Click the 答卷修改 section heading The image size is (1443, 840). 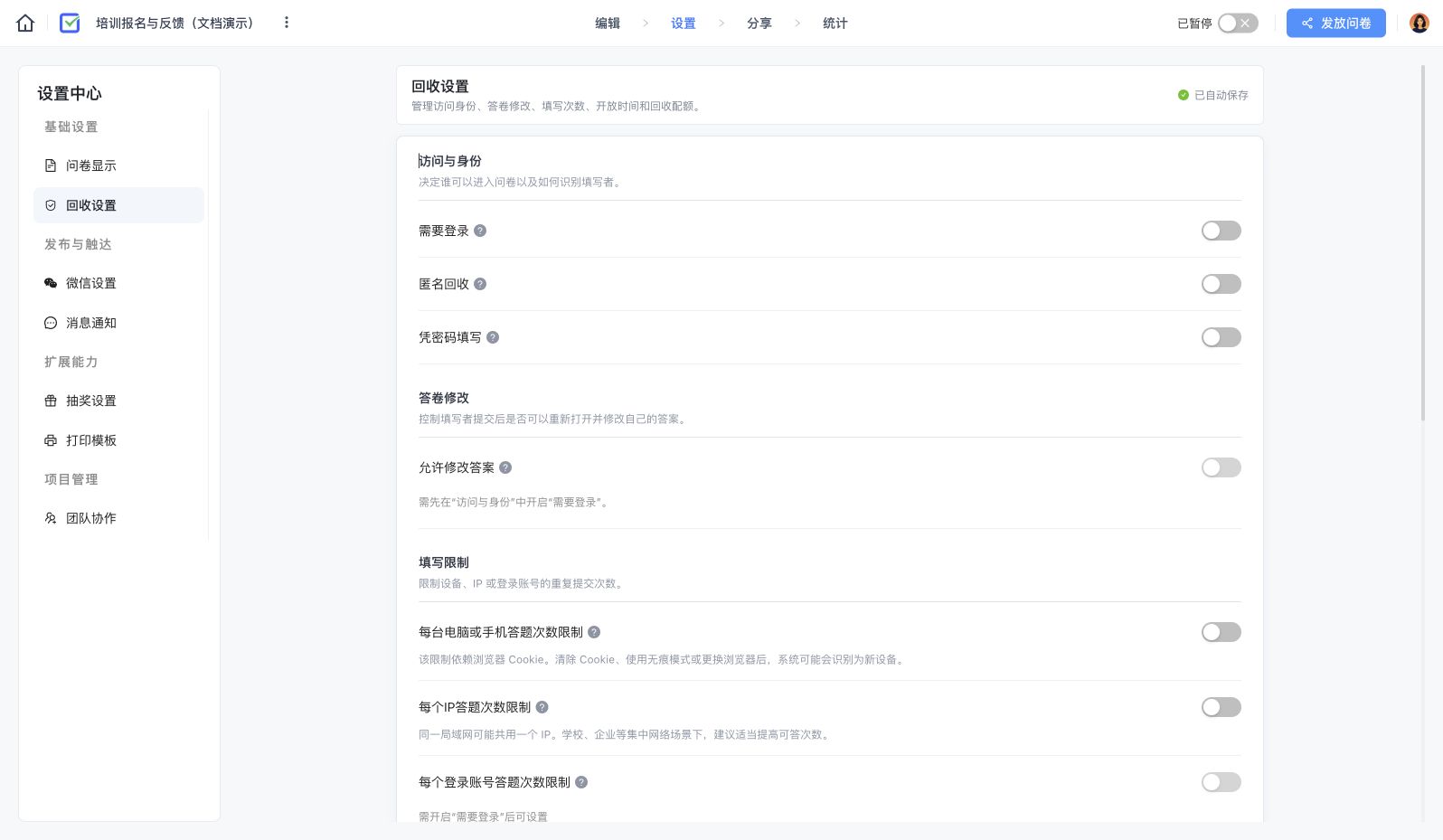[444, 398]
